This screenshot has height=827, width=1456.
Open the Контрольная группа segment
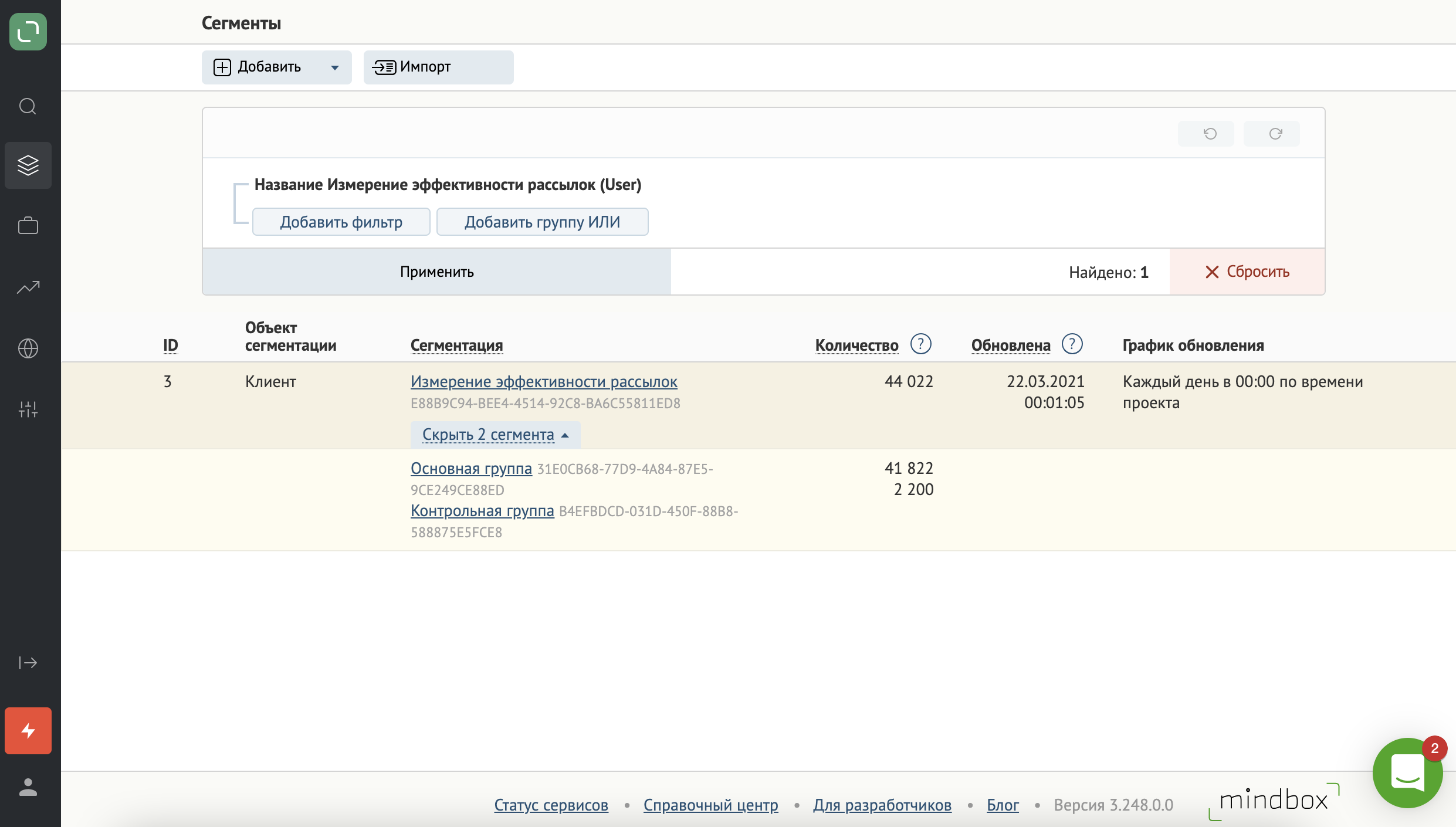[x=482, y=510]
